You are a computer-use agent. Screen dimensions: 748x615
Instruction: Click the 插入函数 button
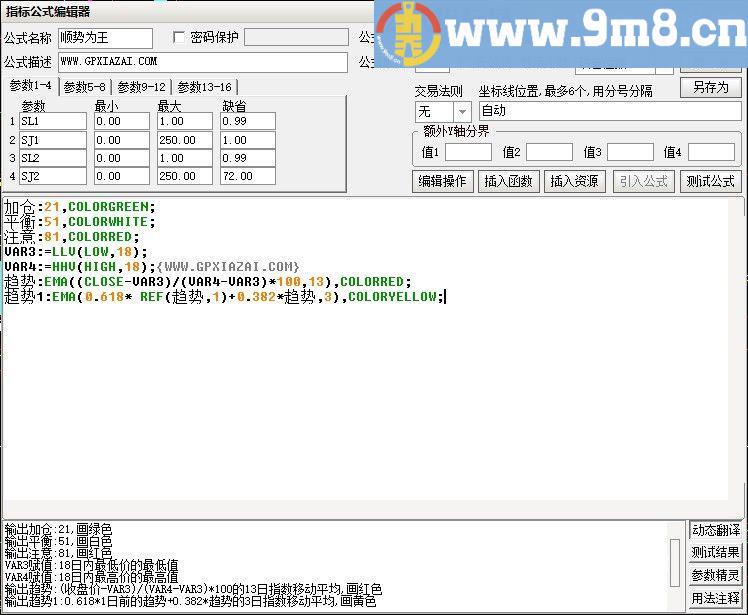[509, 181]
